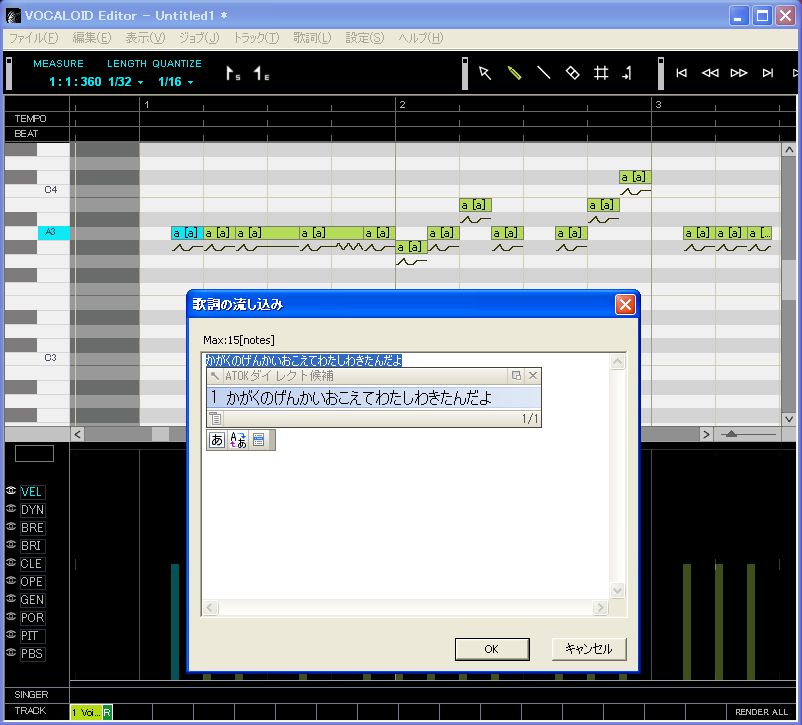Click RENDER ALL
This screenshot has height=725, width=802.
761,712
